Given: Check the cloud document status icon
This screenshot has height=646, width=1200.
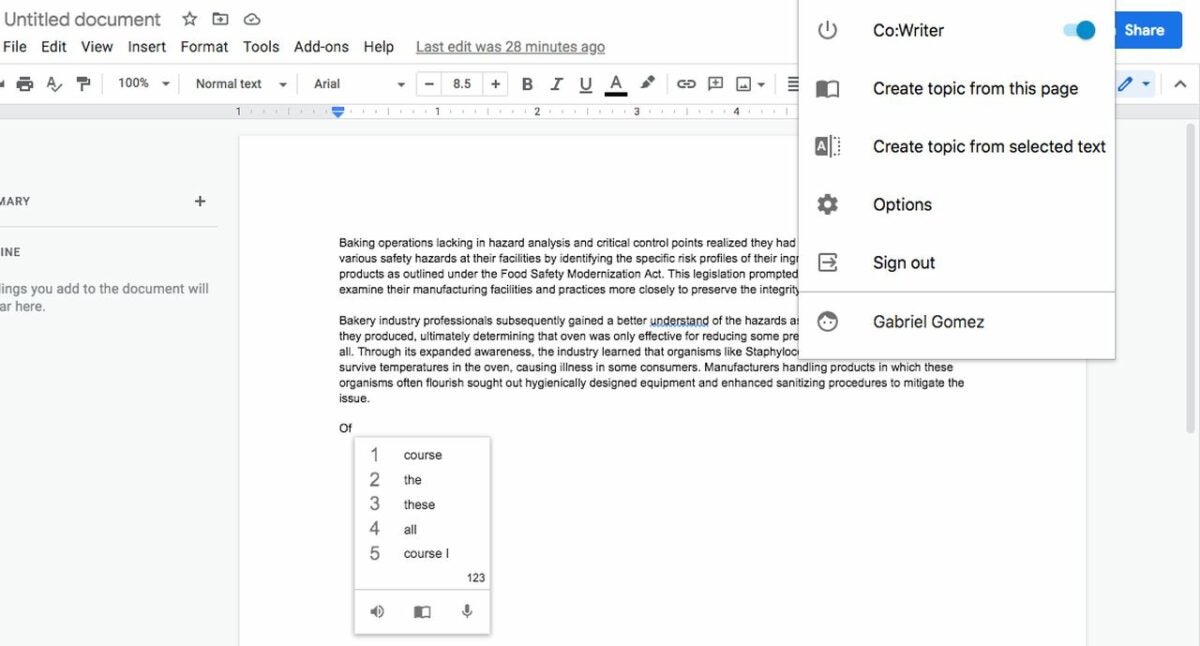Looking at the screenshot, I should [252, 19].
